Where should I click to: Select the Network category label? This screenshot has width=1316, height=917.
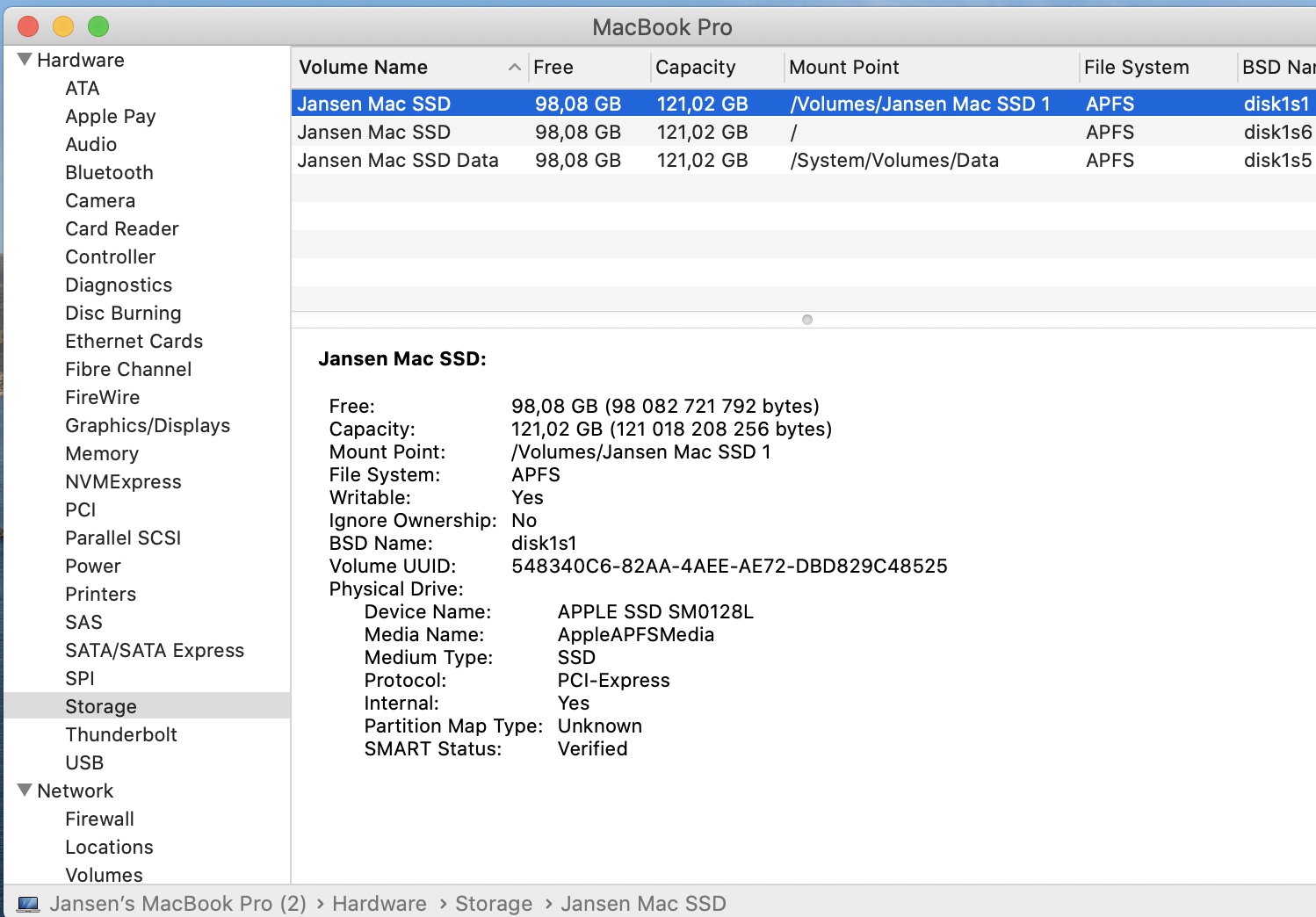tap(76, 791)
